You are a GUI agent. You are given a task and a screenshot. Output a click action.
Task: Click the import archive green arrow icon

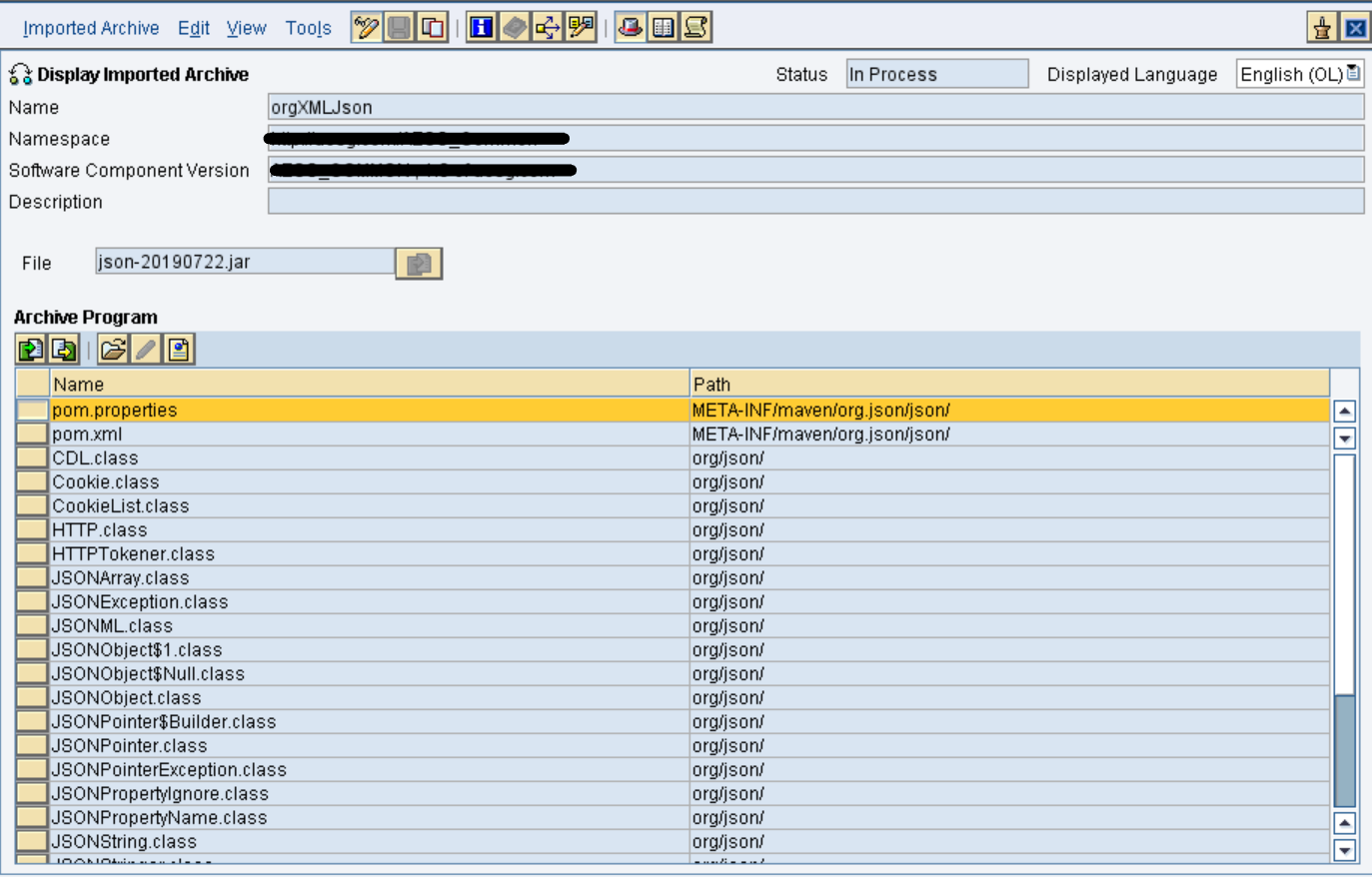click(31, 349)
